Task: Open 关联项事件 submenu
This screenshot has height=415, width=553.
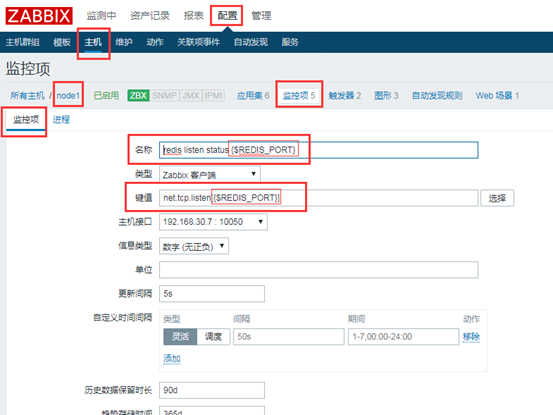Action: click(199, 42)
